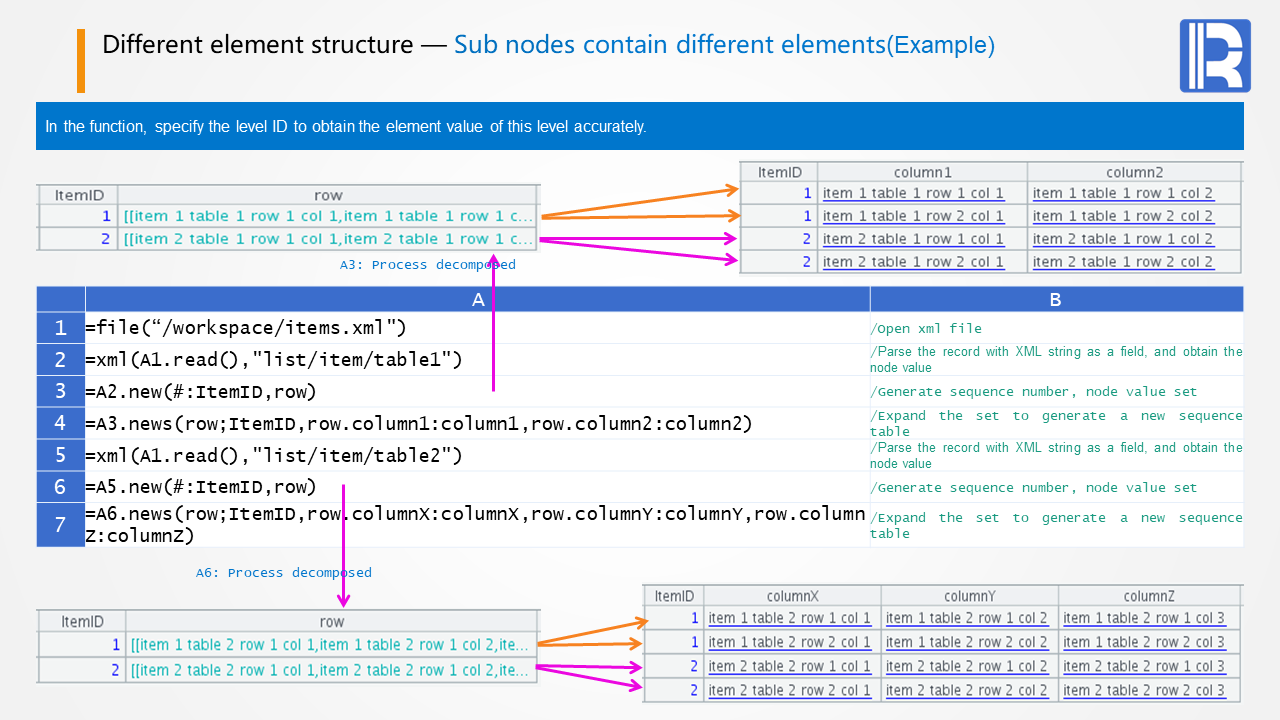Select the row cell starting "[[item 2 table 1"

(328, 239)
